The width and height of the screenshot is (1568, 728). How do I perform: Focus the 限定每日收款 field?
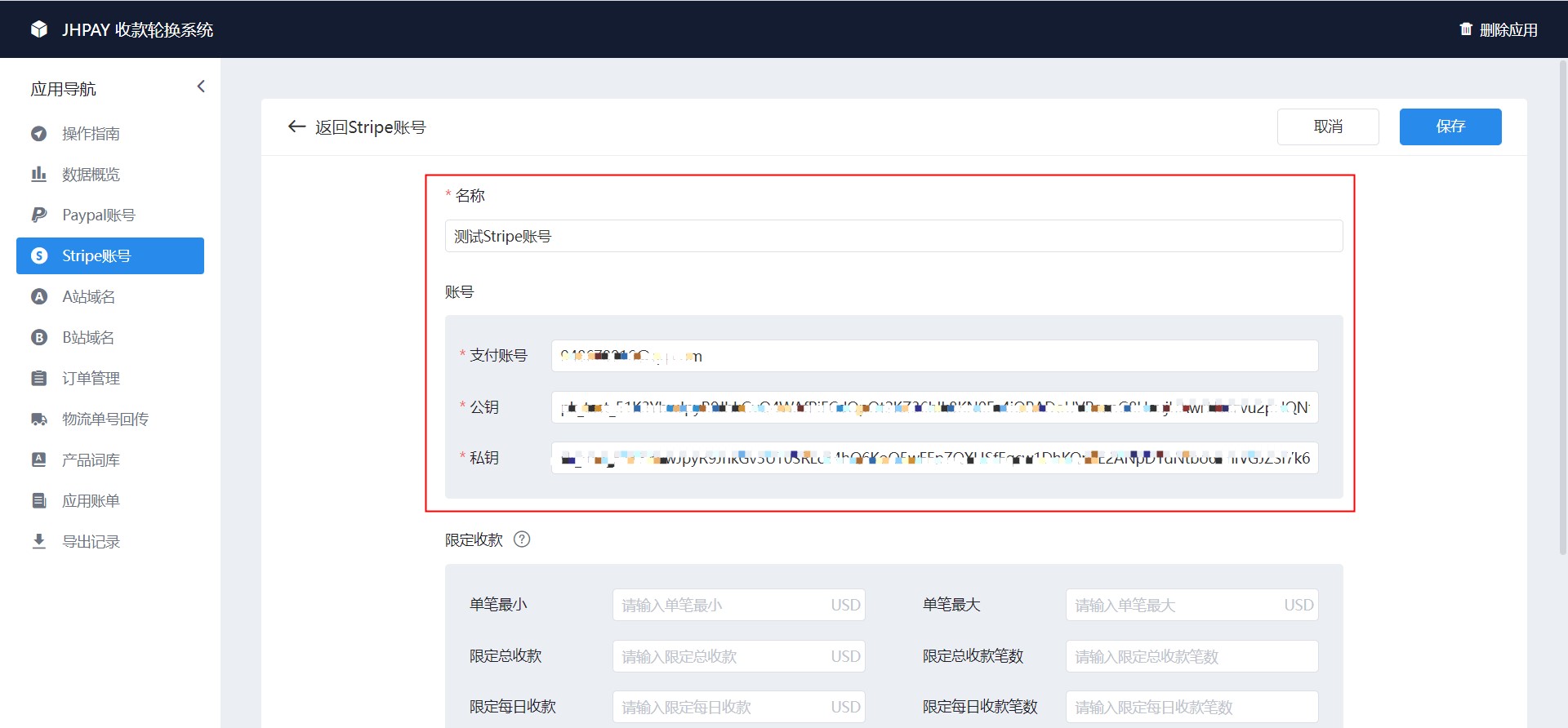(738, 707)
